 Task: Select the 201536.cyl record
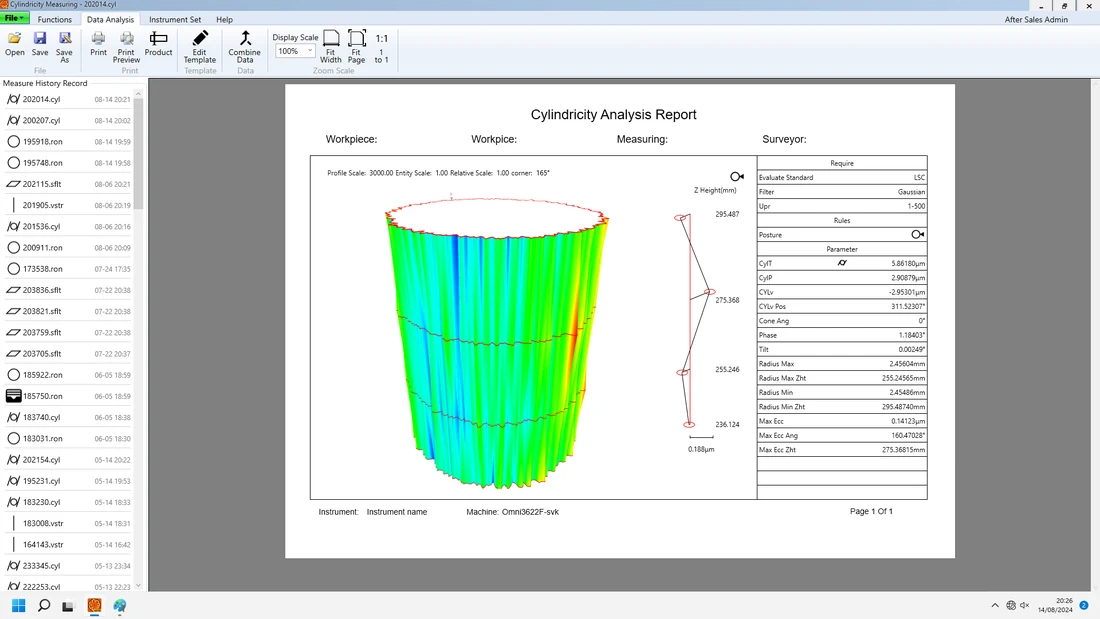[x=68, y=227]
